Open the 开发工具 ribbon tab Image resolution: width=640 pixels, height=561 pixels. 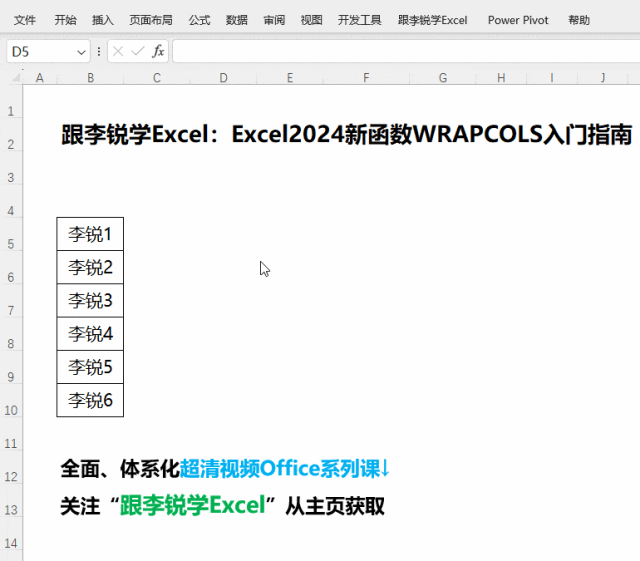coord(359,20)
